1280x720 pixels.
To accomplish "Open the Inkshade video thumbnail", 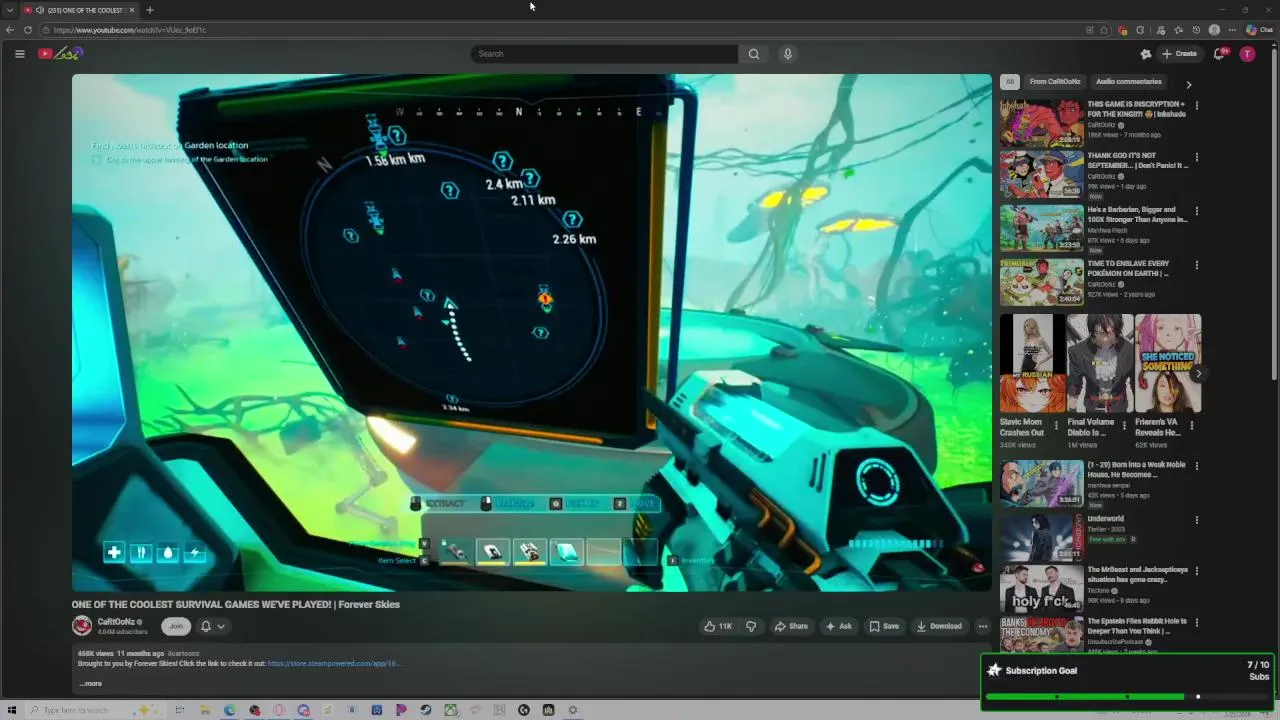I will [x=1041, y=123].
